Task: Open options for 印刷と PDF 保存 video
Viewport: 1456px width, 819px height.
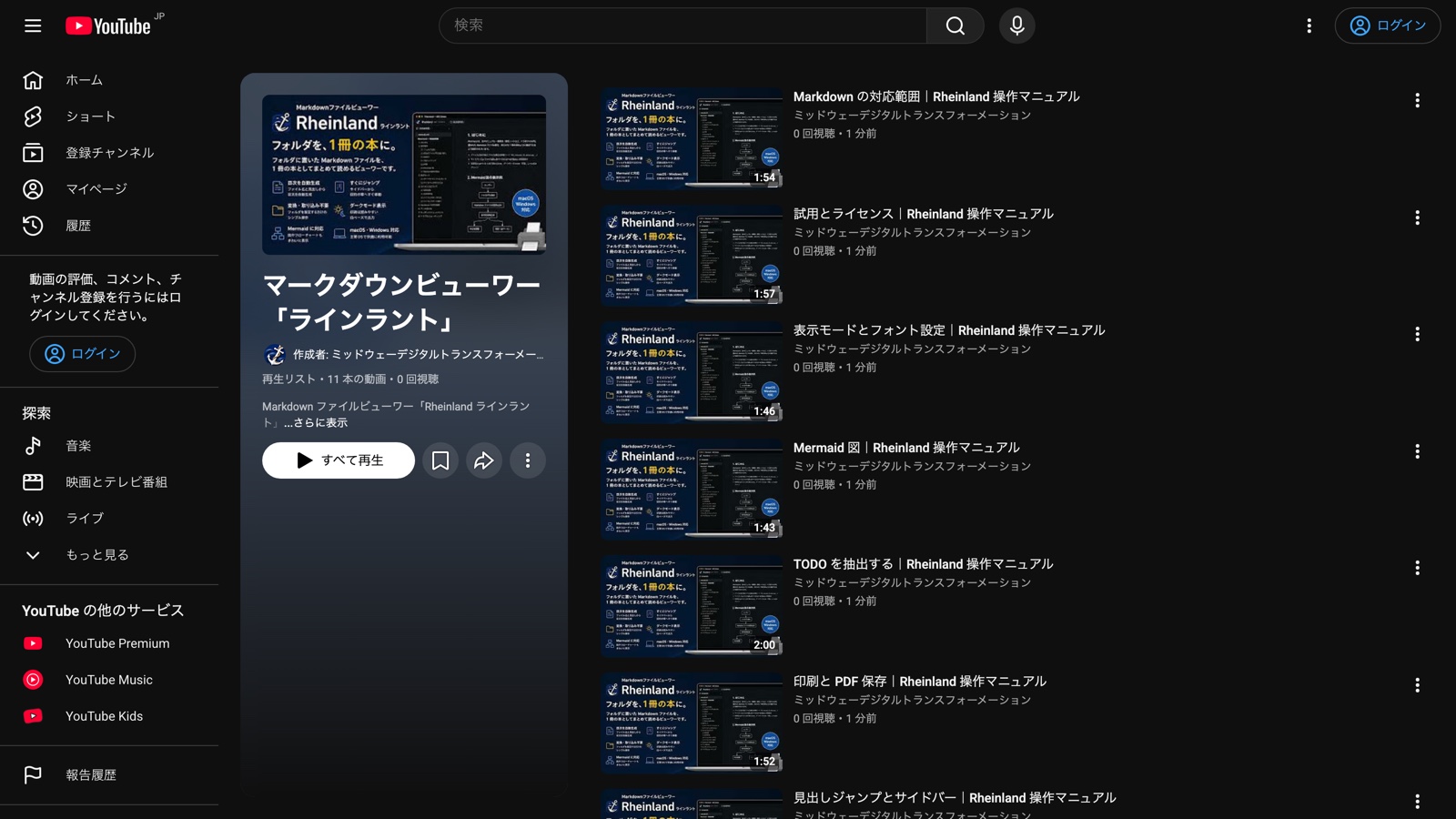Action: click(x=1417, y=685)
